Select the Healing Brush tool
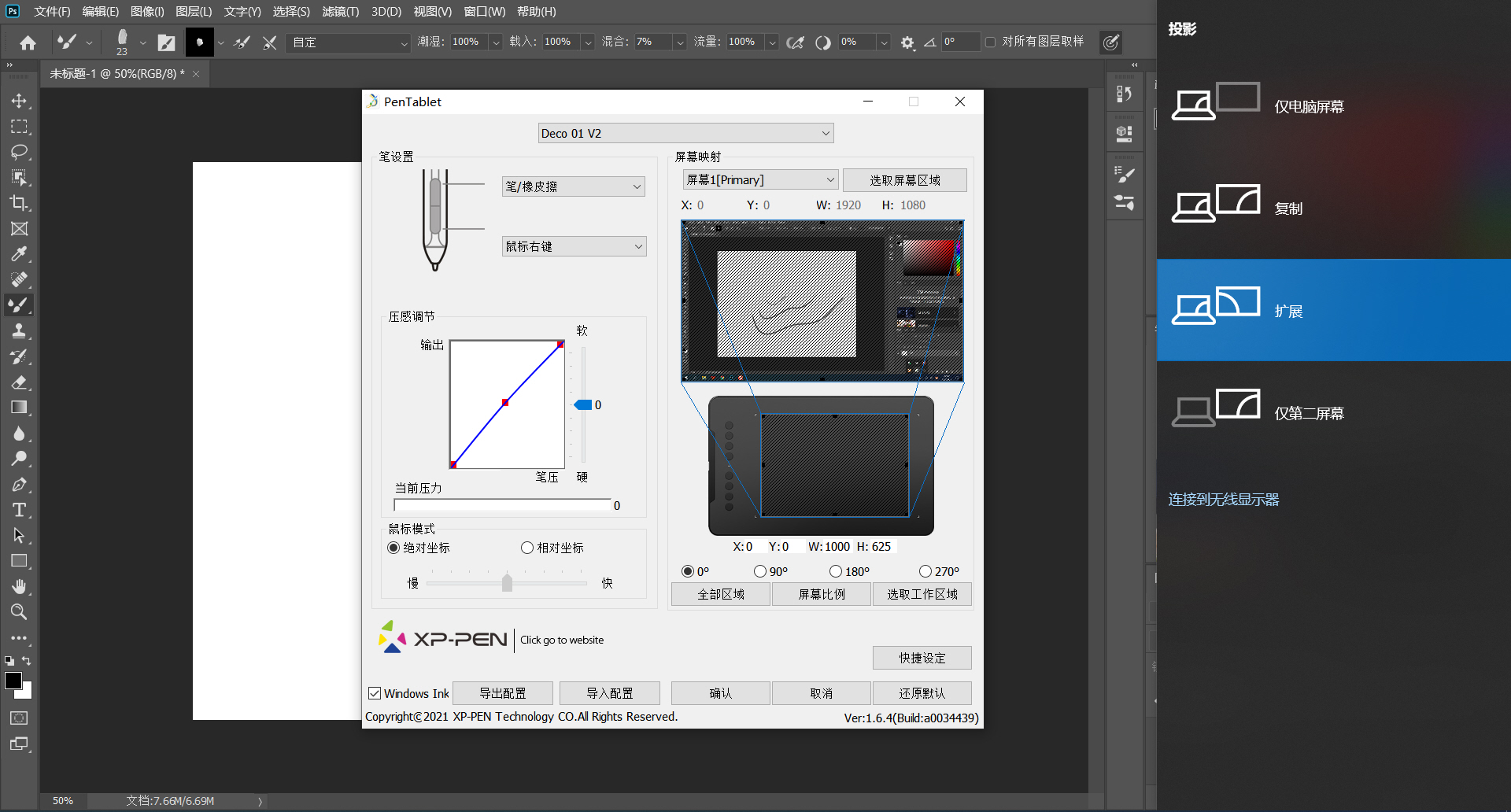The width and height of the screenshot is (1511, 812). [19, 279]
